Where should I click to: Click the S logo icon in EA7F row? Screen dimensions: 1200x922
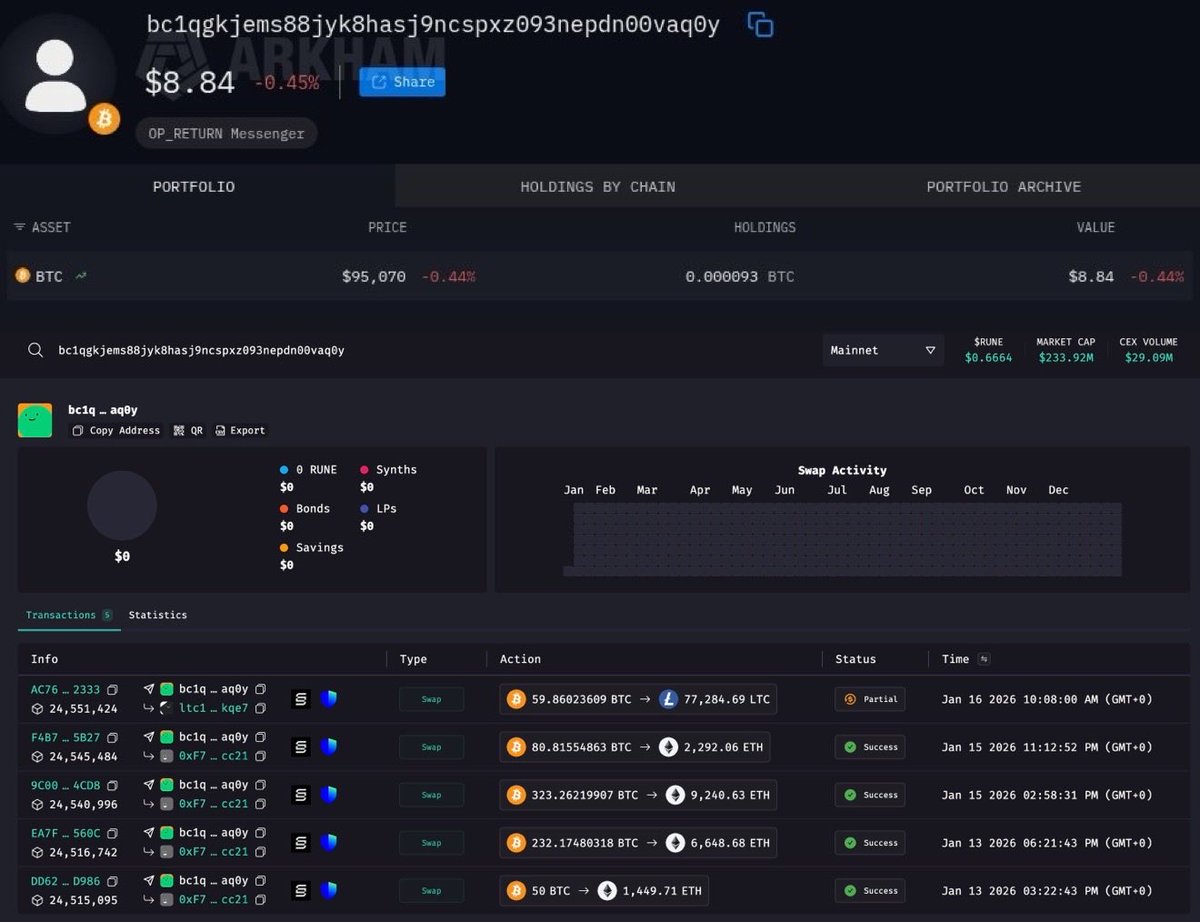point(301,843)
